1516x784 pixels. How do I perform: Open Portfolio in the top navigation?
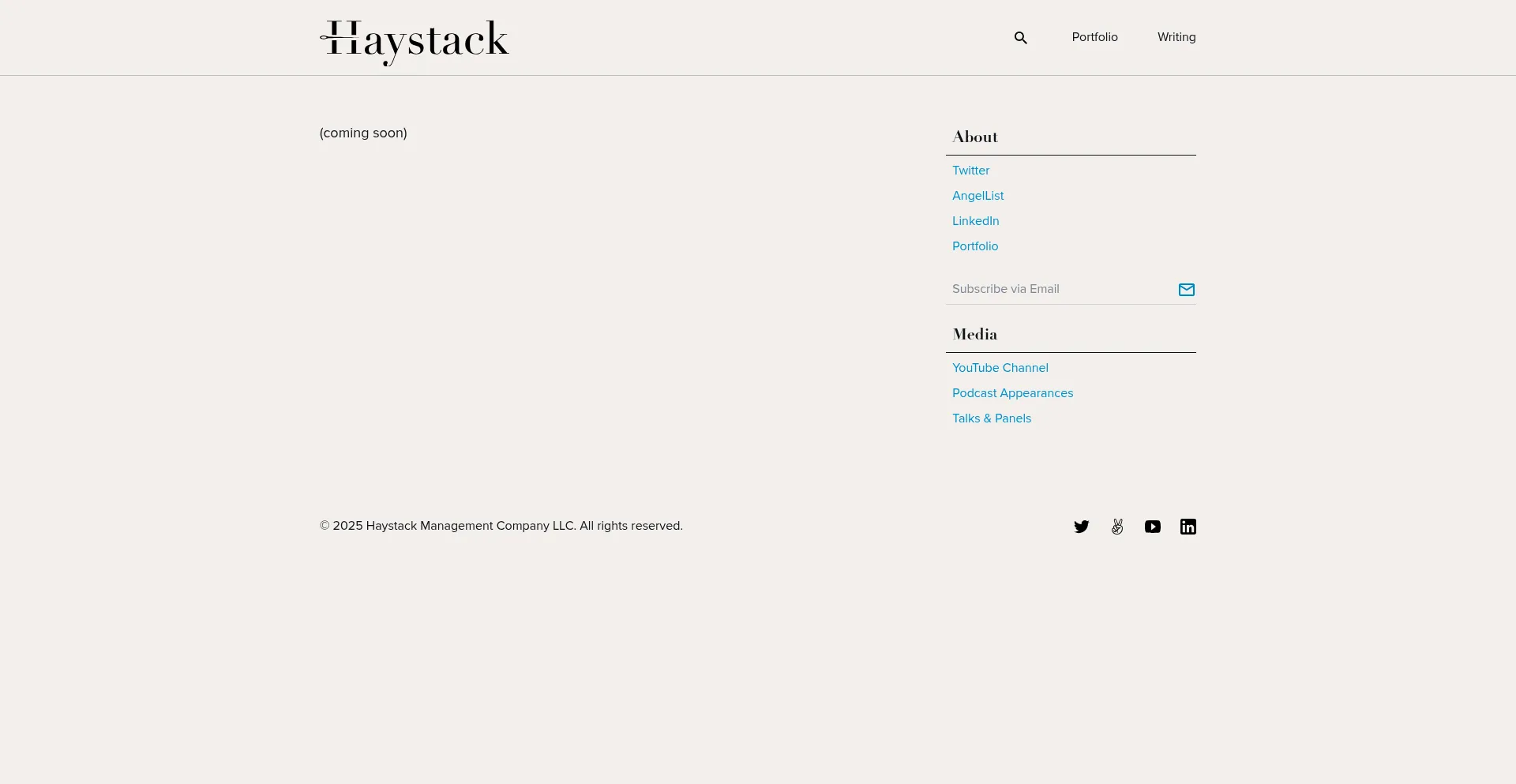(1094, 37)
